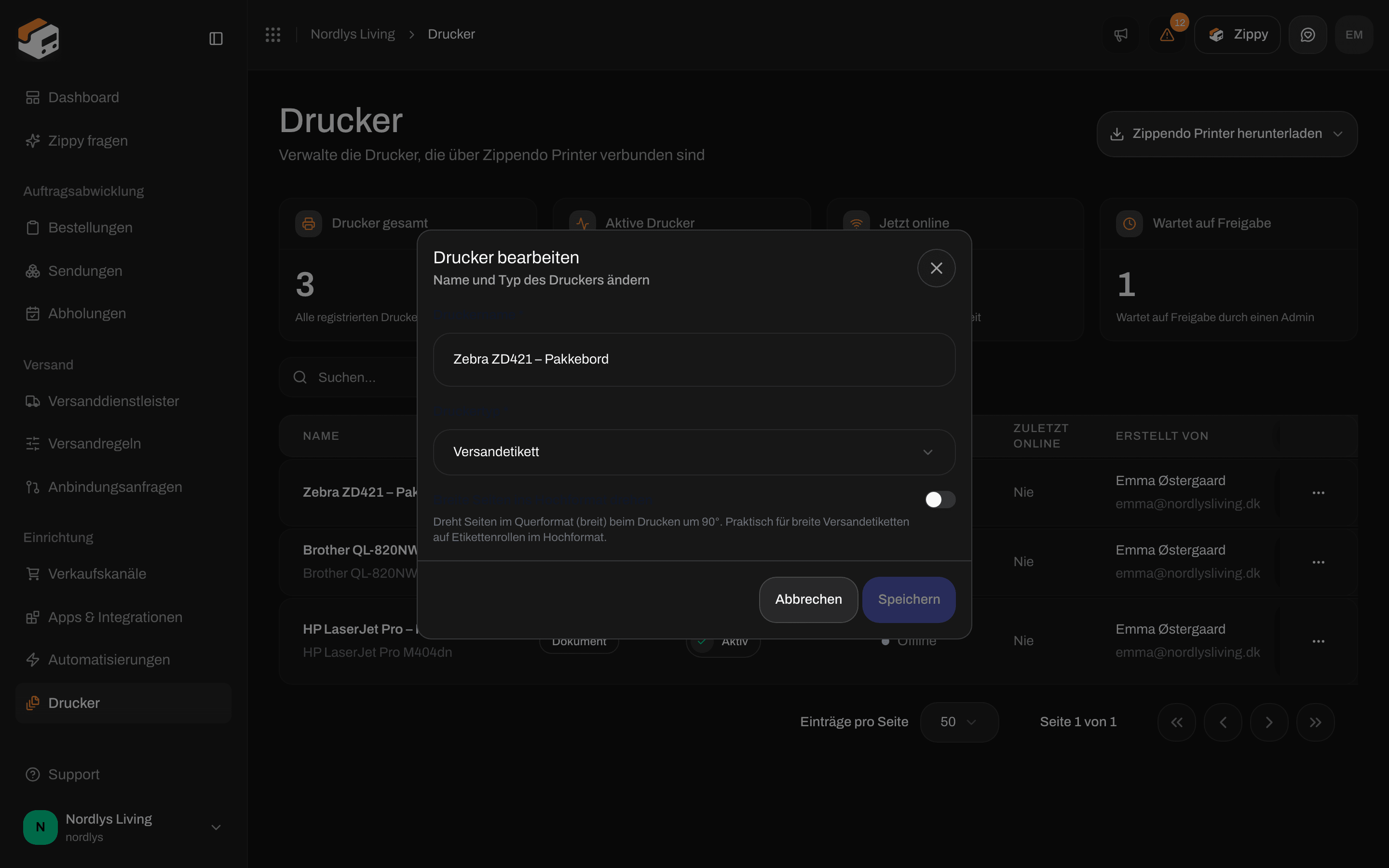
Task: Click the Suchen search field
Action: tap(348, 377)
